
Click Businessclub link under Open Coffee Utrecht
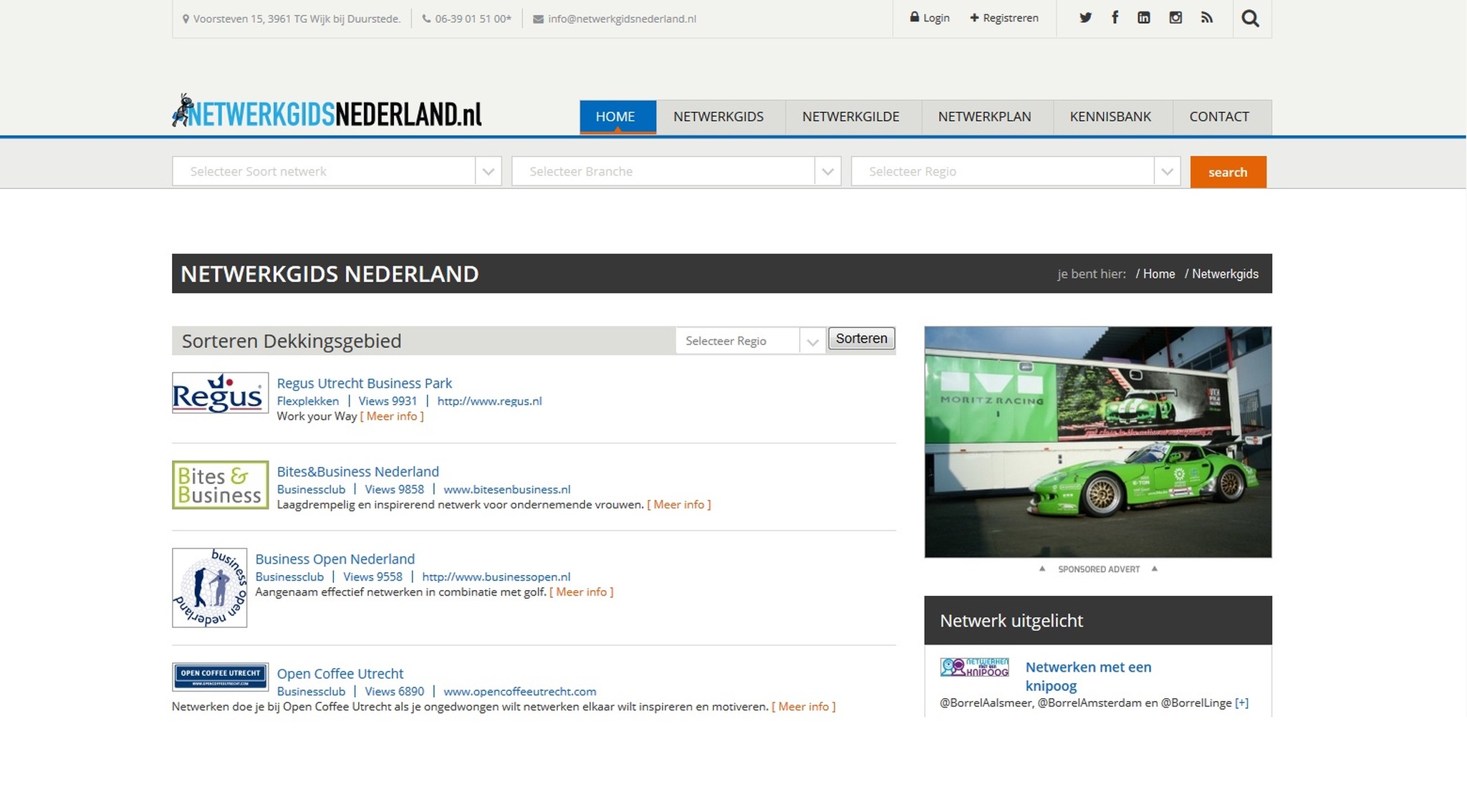point(311,692)
